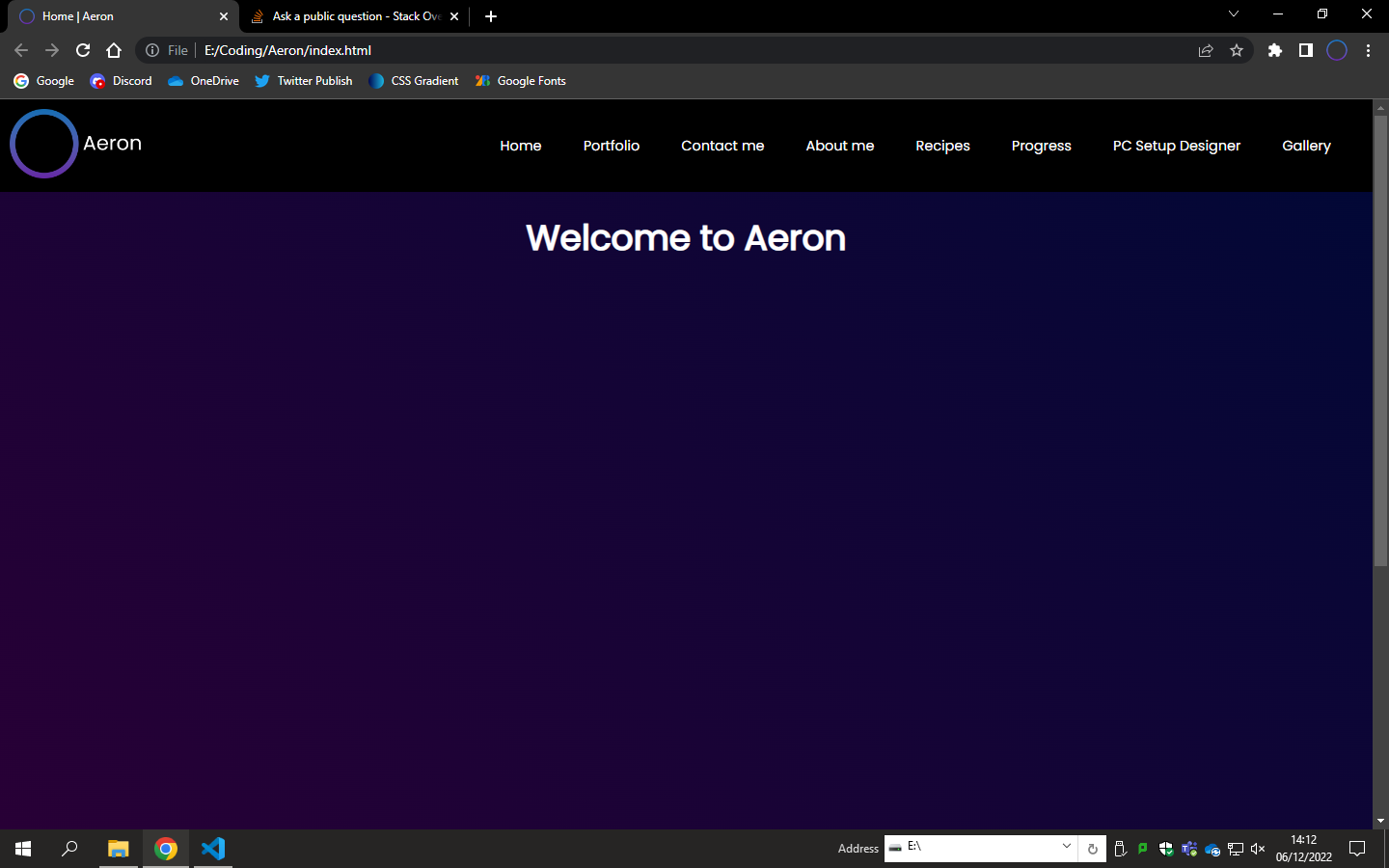Go back in browser history
This screenshot has width=1389, height=868.
point(21,50)
